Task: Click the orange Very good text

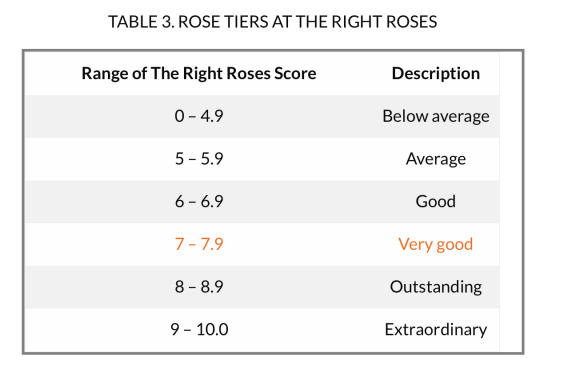Action: (436, 244)
